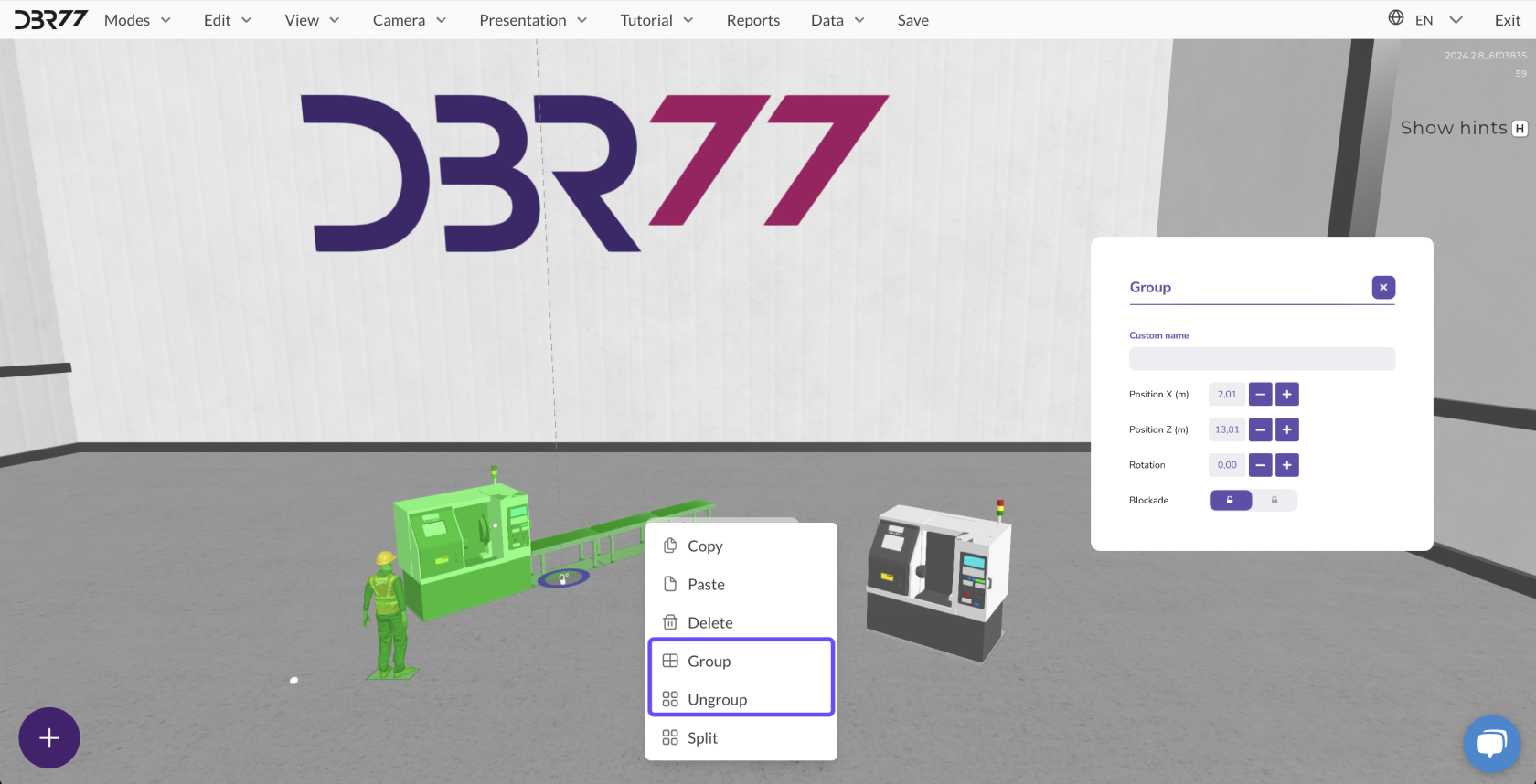The image size is (1536, 784).
Task: Expand the Edit dropdown chevron
Action: point(246,20)
